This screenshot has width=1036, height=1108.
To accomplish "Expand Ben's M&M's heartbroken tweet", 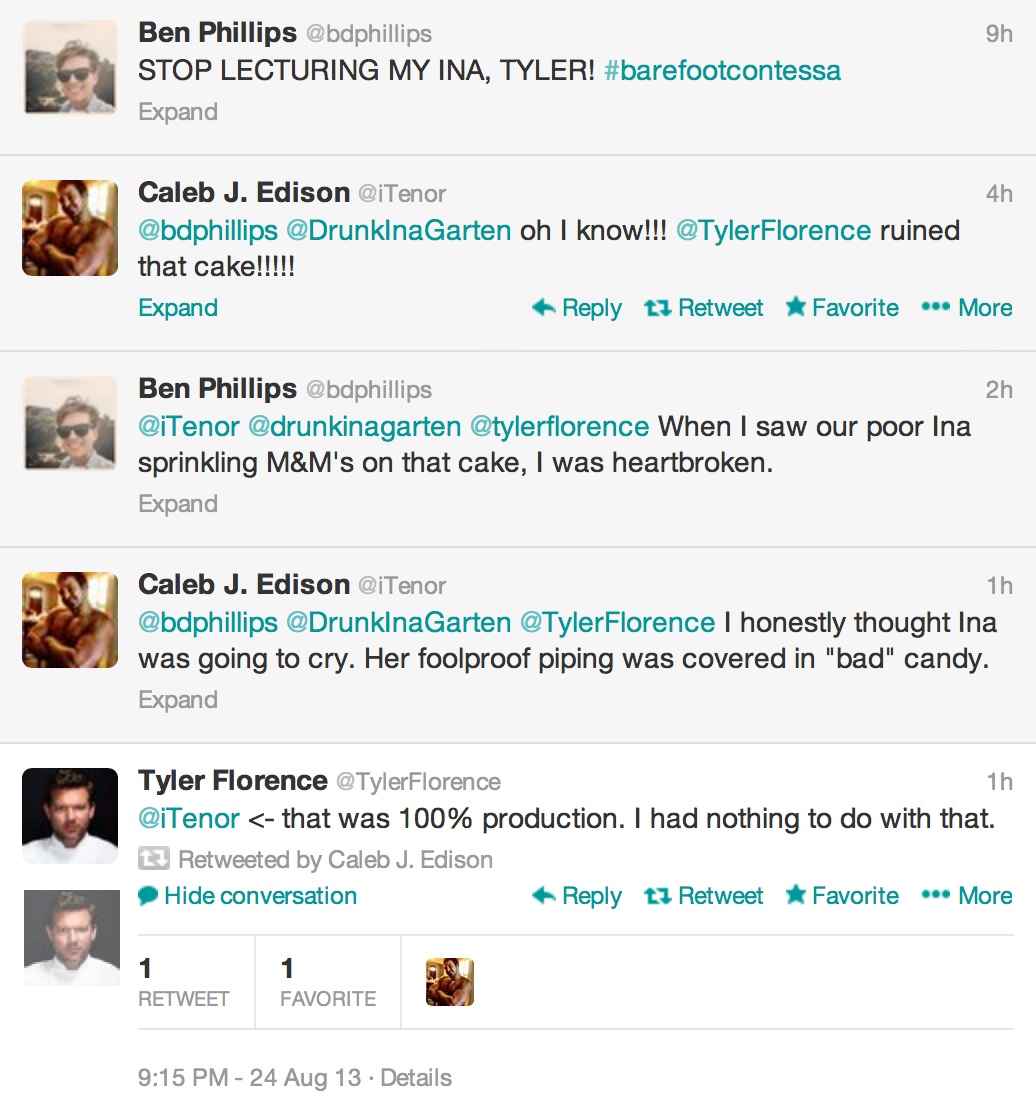I will click(x=178, y=504).
